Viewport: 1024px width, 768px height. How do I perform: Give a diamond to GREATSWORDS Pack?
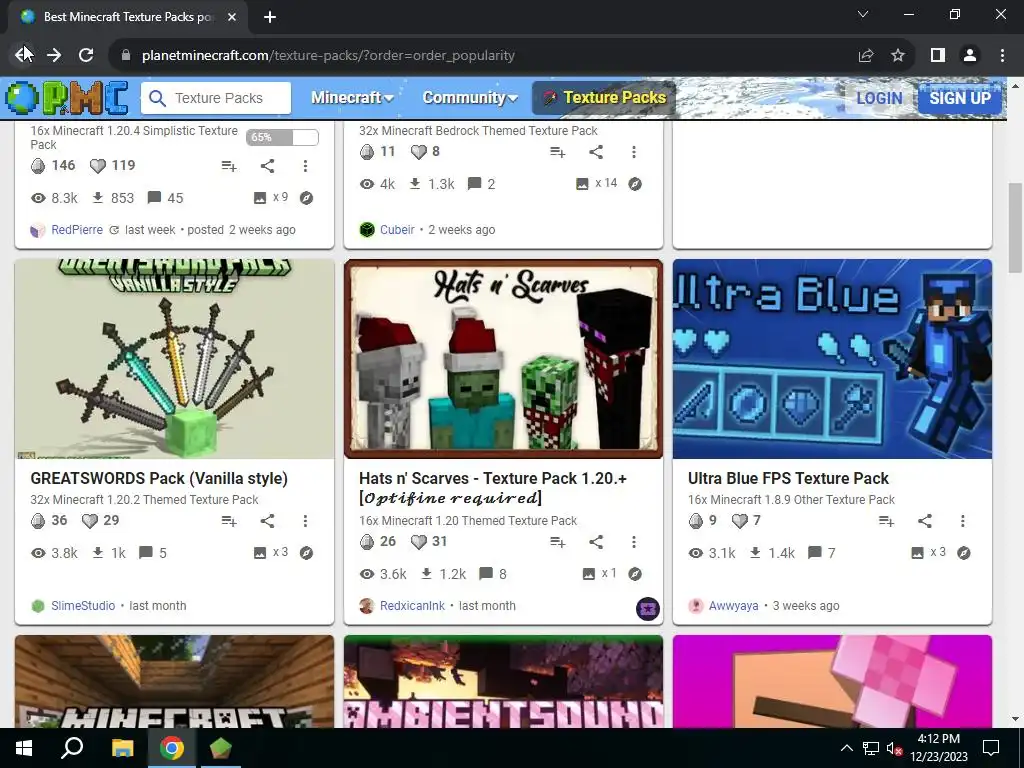pyautogui.click(x=38, y=520)
